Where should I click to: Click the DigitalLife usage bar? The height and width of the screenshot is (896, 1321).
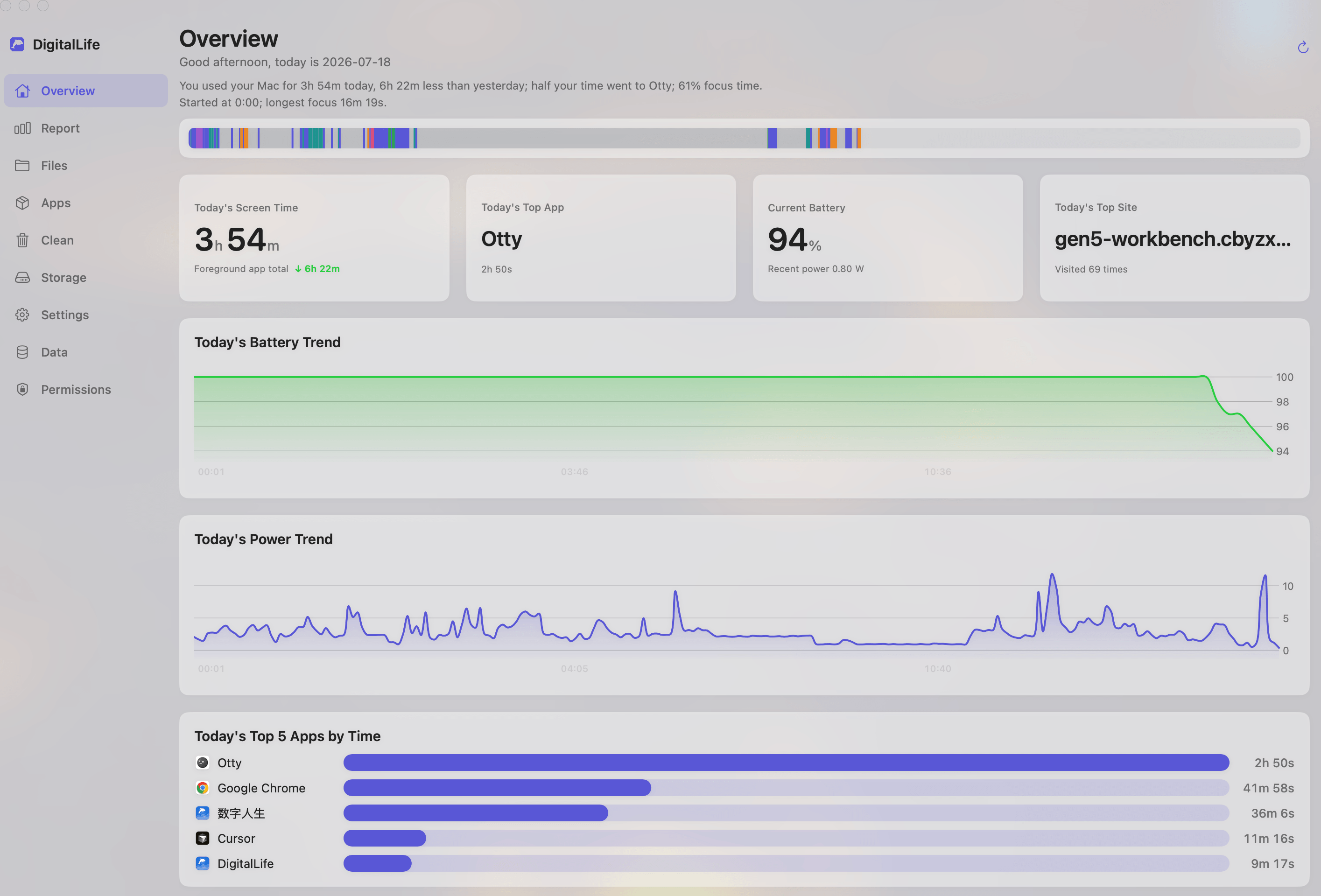pyautogui.click(x=786, y=863)
